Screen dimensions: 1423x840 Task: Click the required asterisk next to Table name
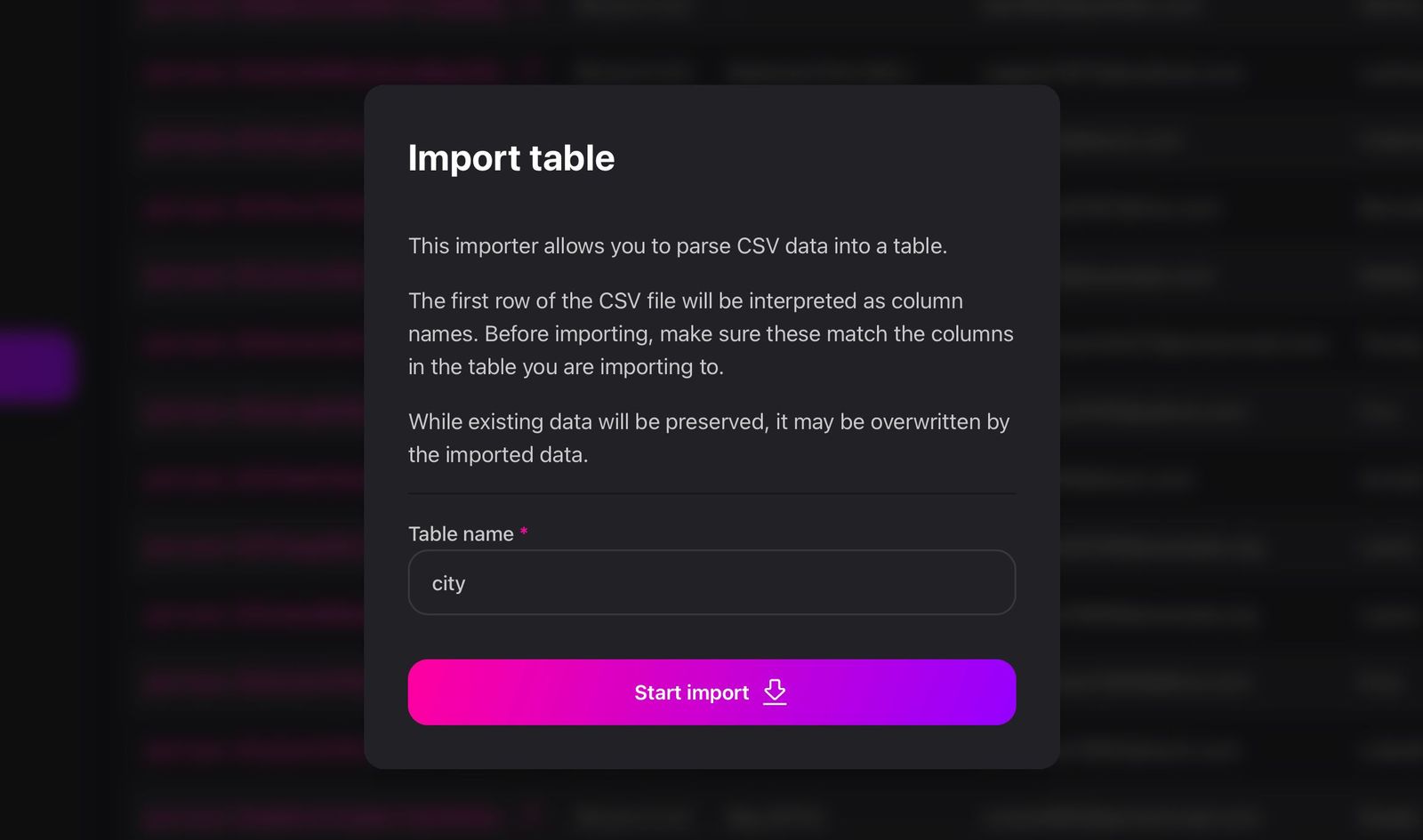tap(525, 532)
